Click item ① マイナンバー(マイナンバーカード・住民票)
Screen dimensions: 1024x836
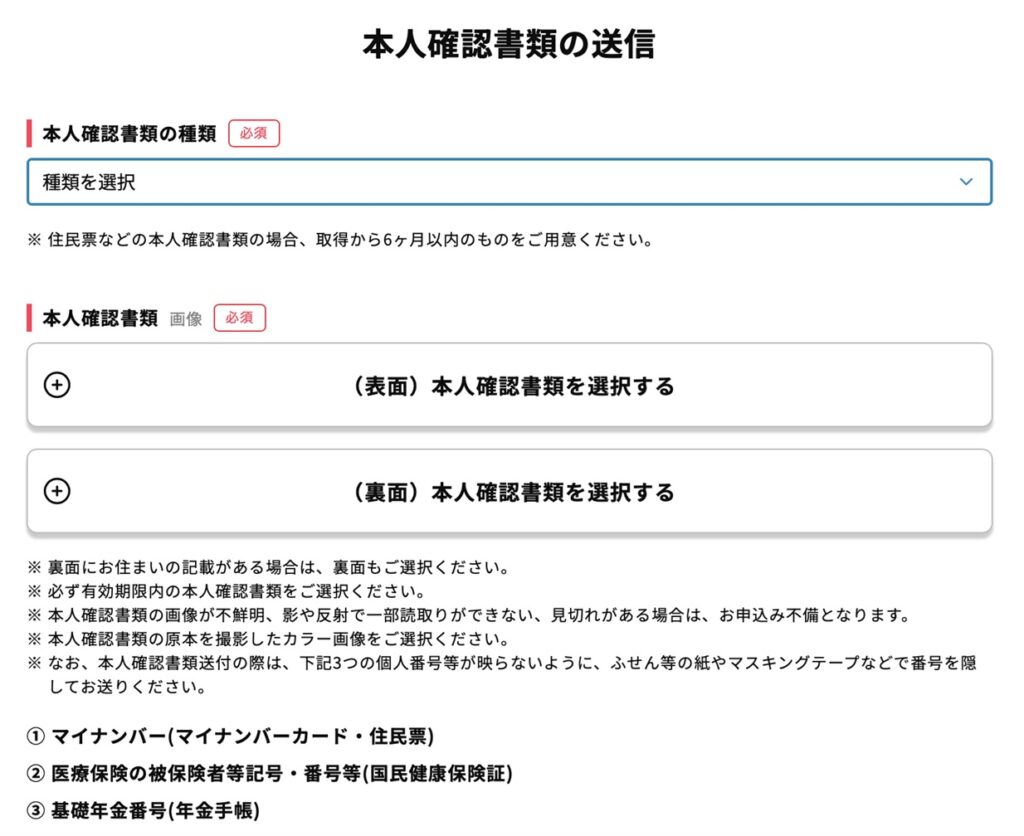(231, 737)
